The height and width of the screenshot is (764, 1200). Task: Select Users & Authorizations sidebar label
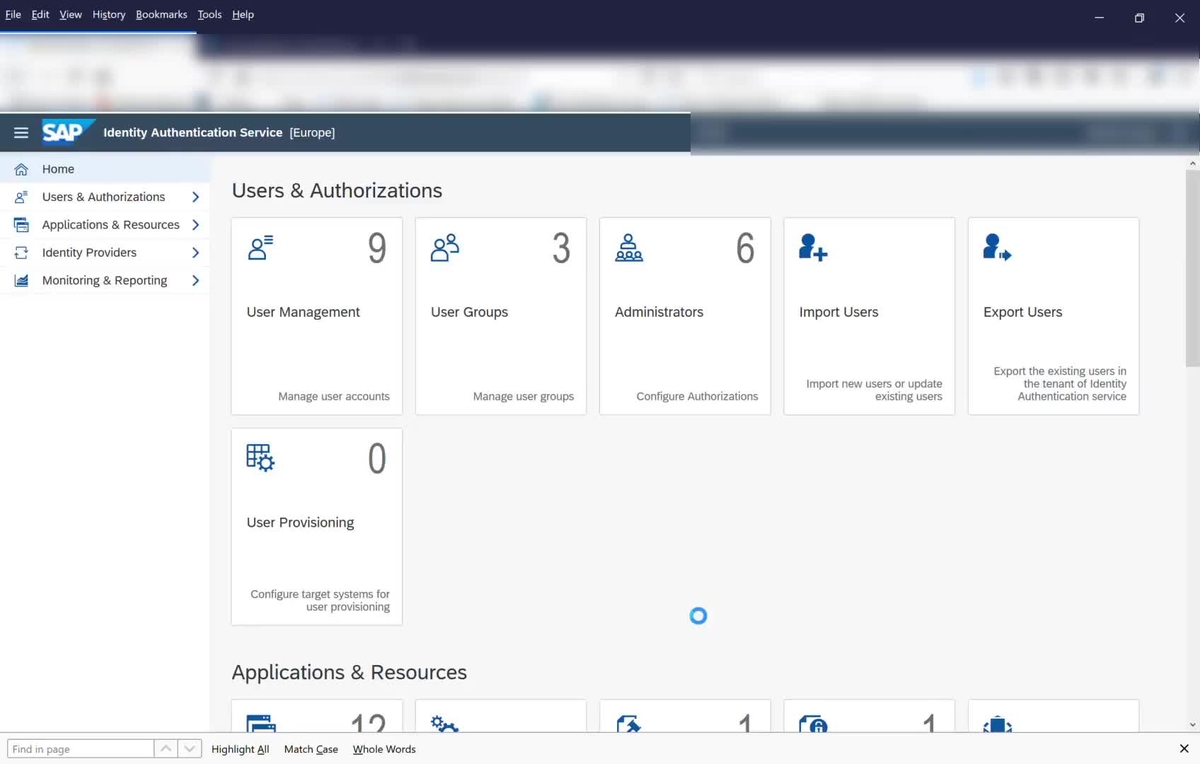pyautogui.click(x=103, y=197)
